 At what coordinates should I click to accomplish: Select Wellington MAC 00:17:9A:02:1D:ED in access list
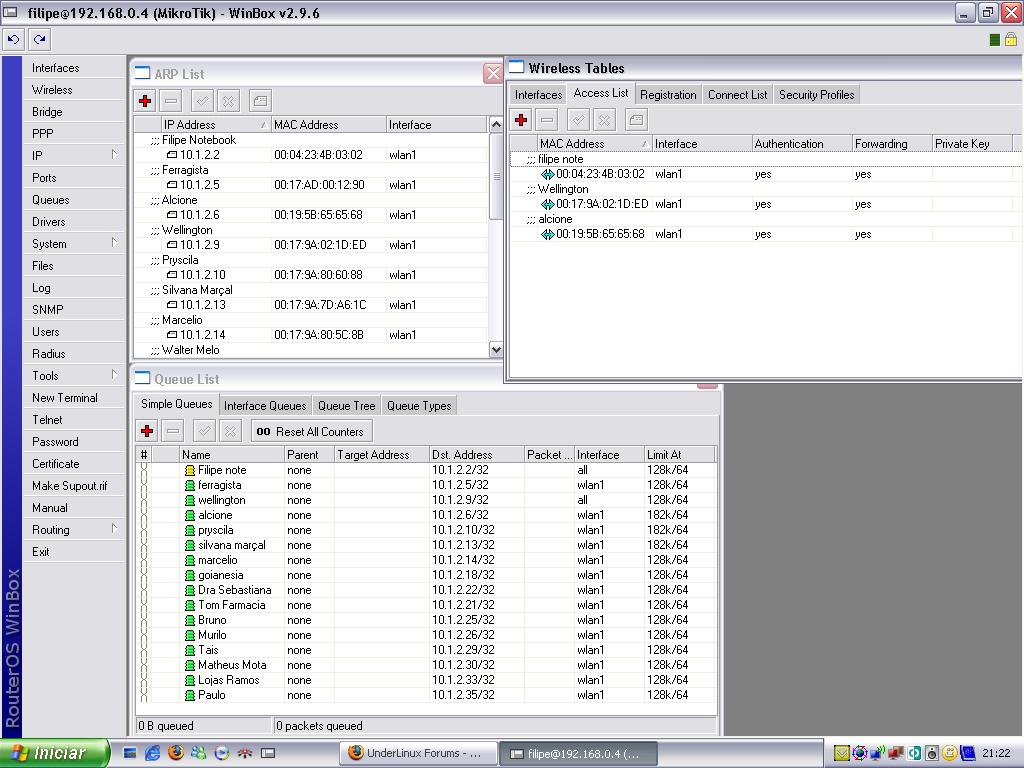click(x=764, y=204)
